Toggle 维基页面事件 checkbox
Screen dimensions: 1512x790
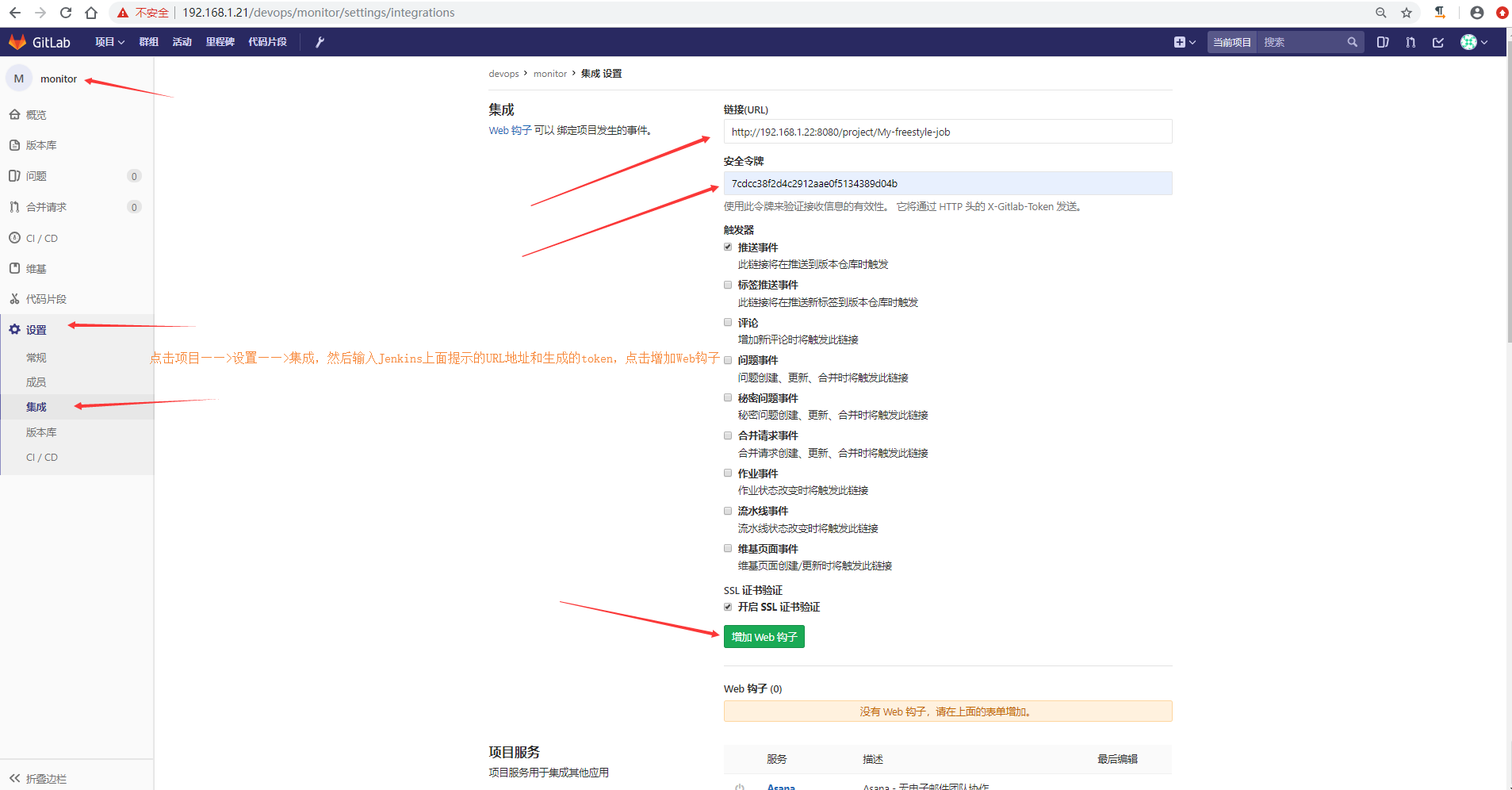(728, 548)
